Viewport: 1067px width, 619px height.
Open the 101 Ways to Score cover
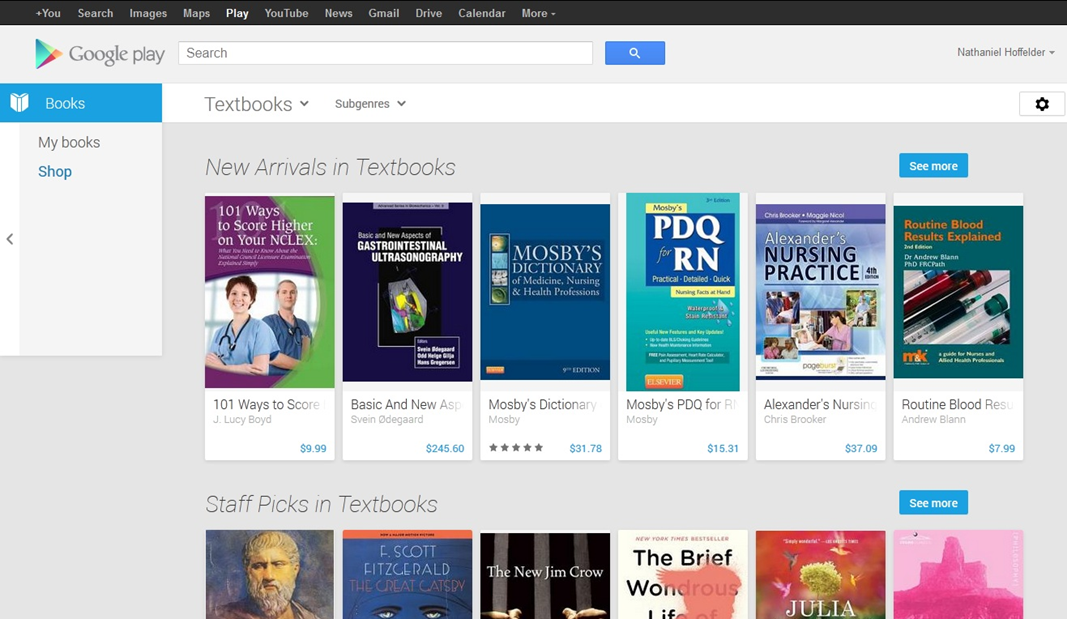point(270,291)
